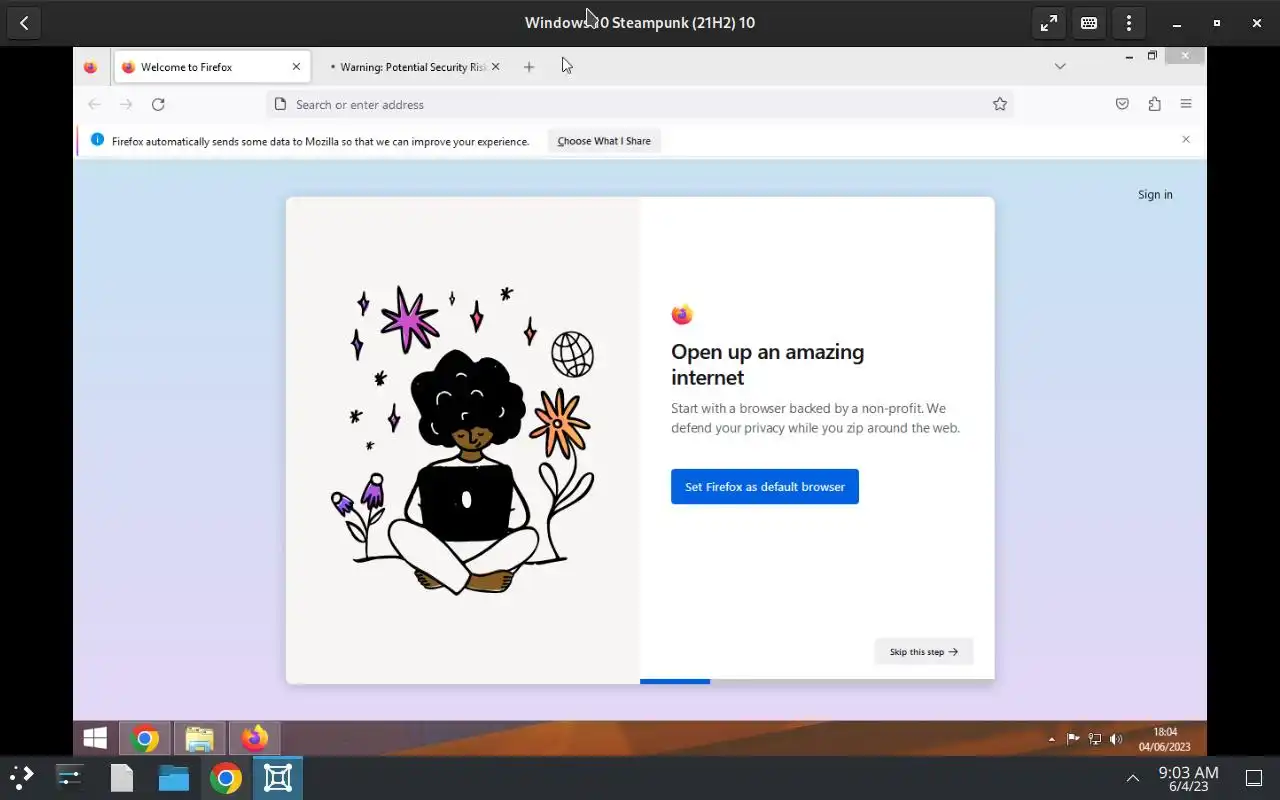
Task: Dismiss the data sharing notification bar
Action: point(1186,140)
